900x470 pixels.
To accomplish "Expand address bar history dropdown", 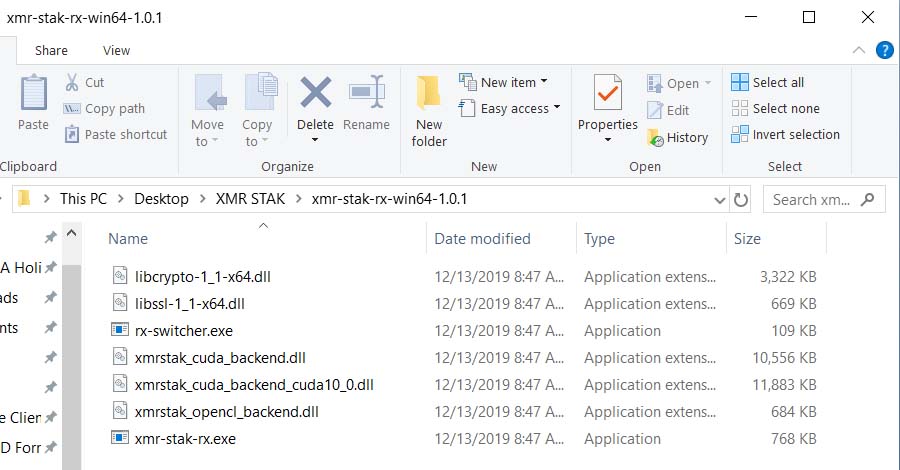I will [x=717, y=199].
